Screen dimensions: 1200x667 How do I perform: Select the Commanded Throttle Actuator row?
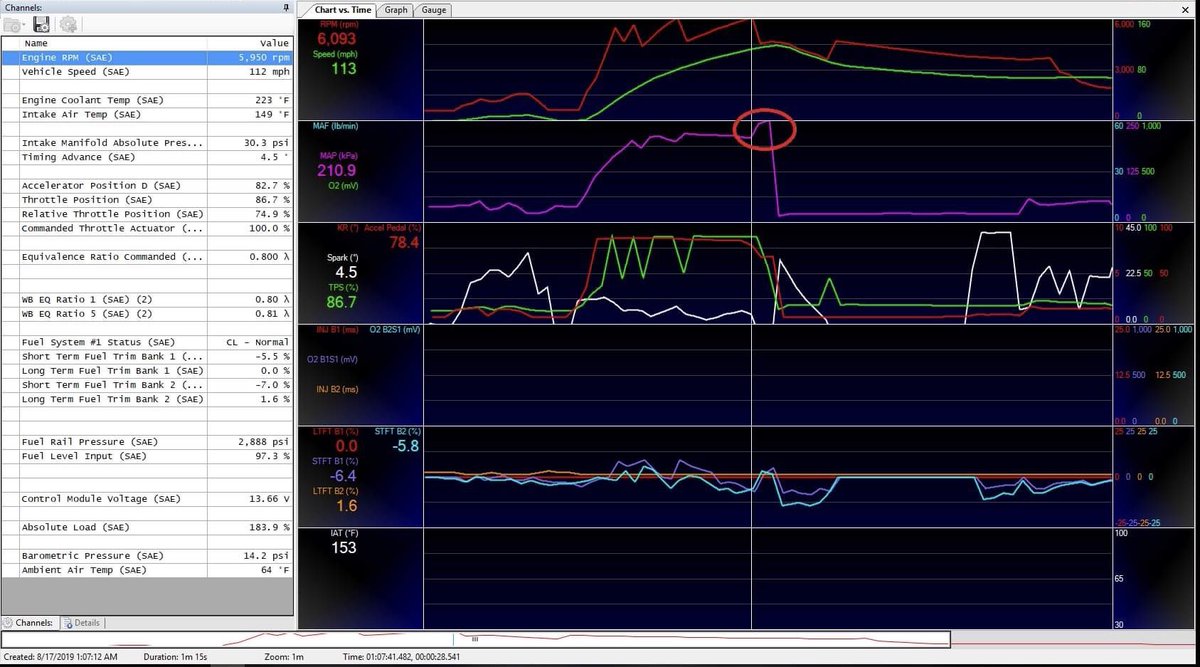coord(148,228)
